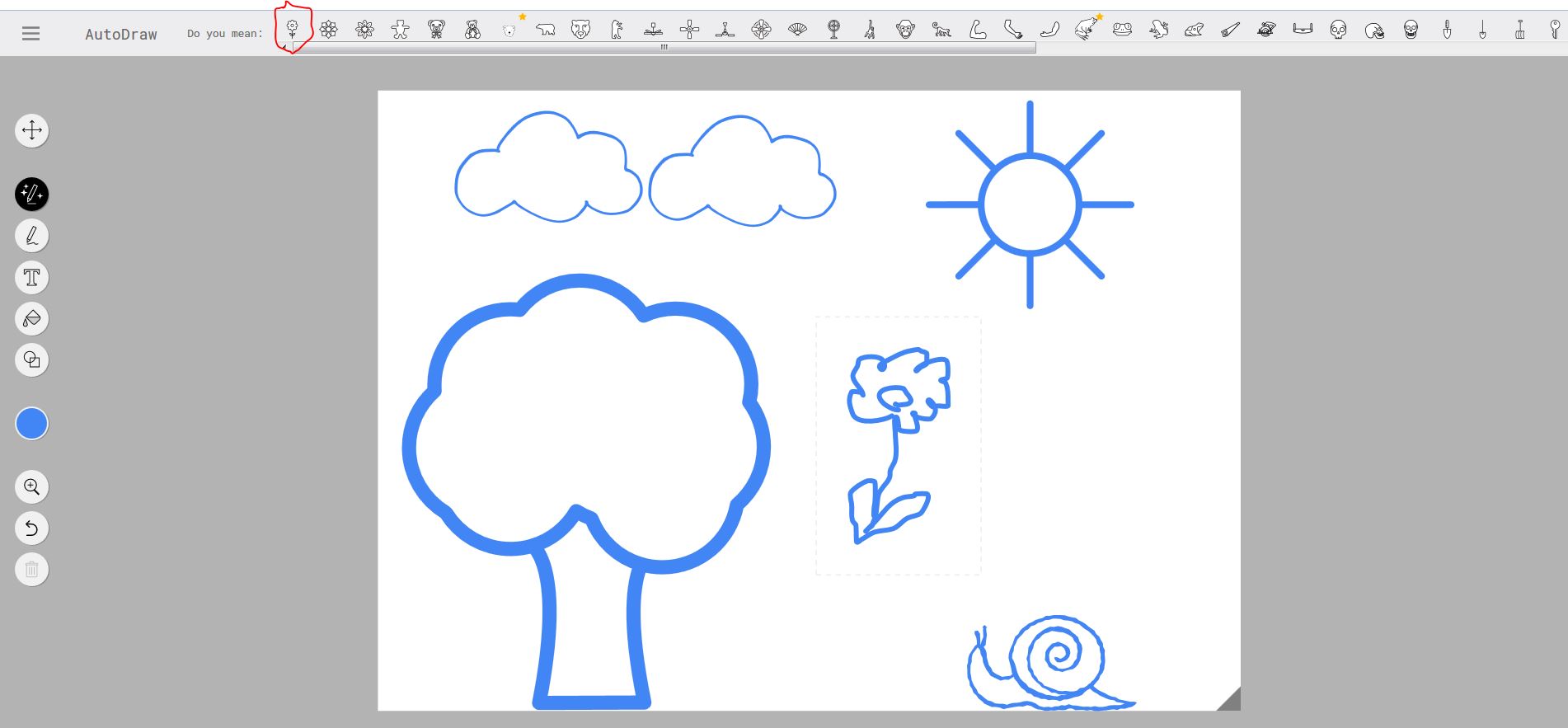Screen dimensions: 1568x728
Task: Choose the starred polar bear face suggestion
Action: click(509, 31)
